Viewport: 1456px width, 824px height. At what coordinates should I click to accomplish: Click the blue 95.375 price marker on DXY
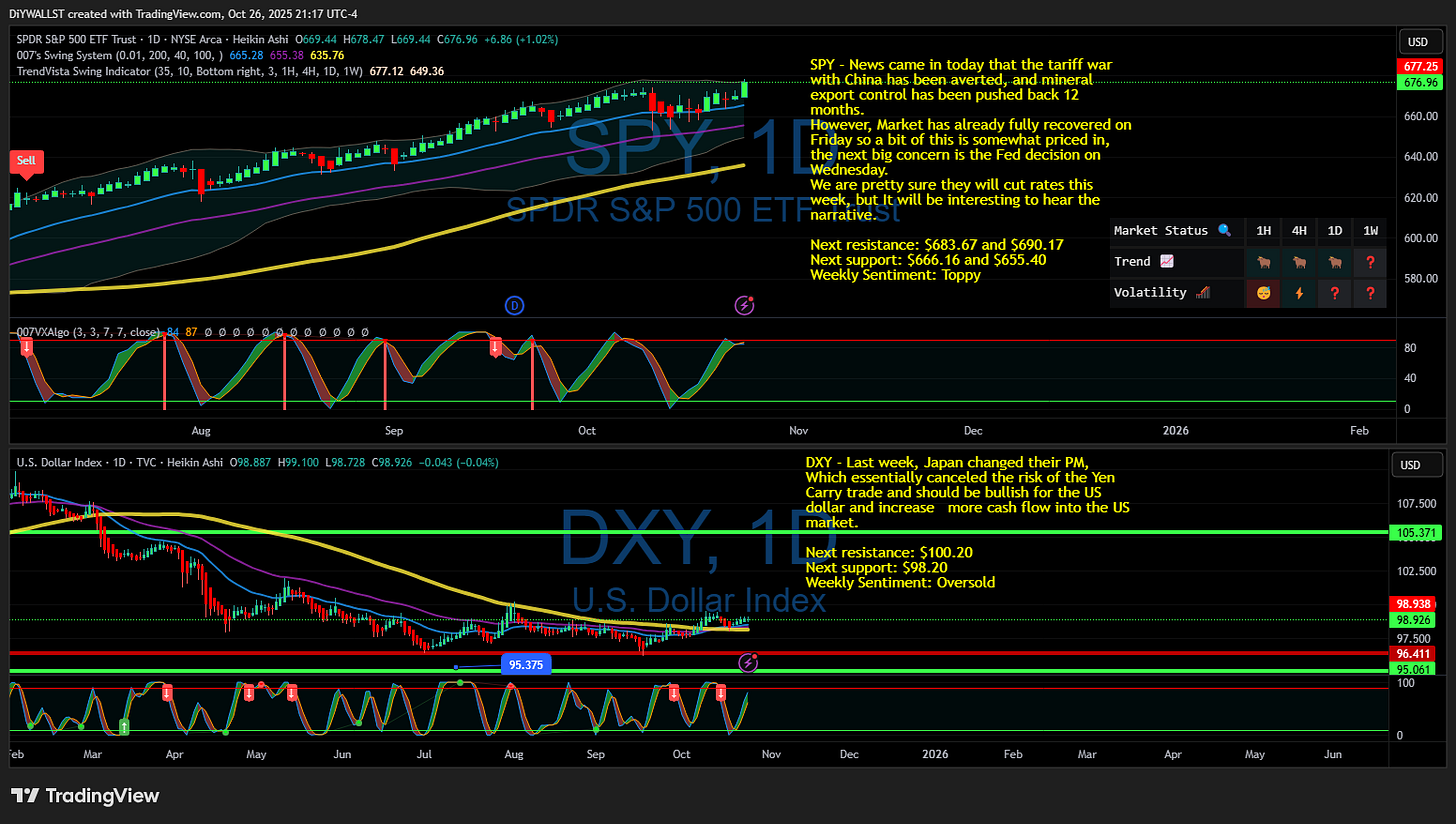coord(527,664)
